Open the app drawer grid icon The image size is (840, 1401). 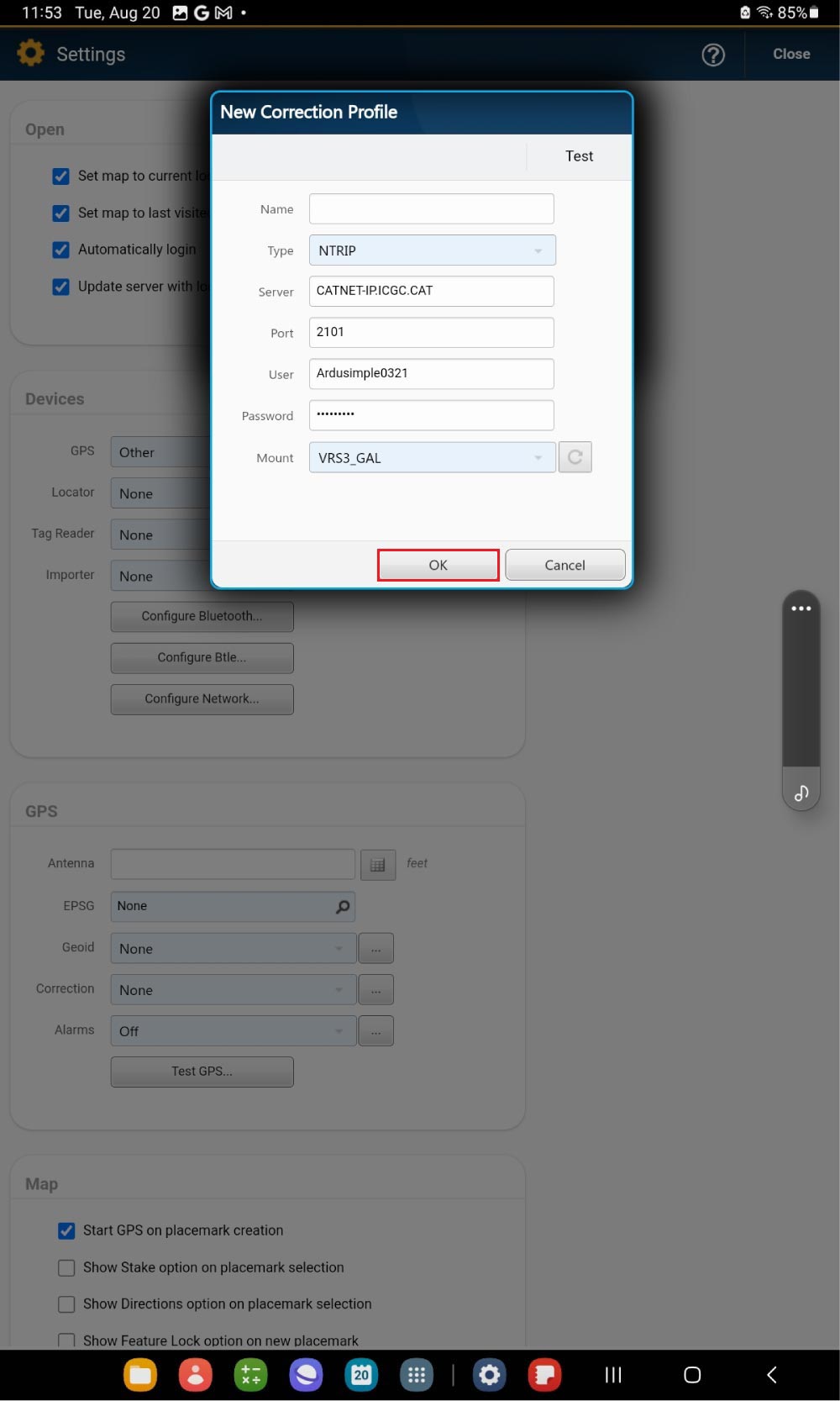tap(417, 1375)
